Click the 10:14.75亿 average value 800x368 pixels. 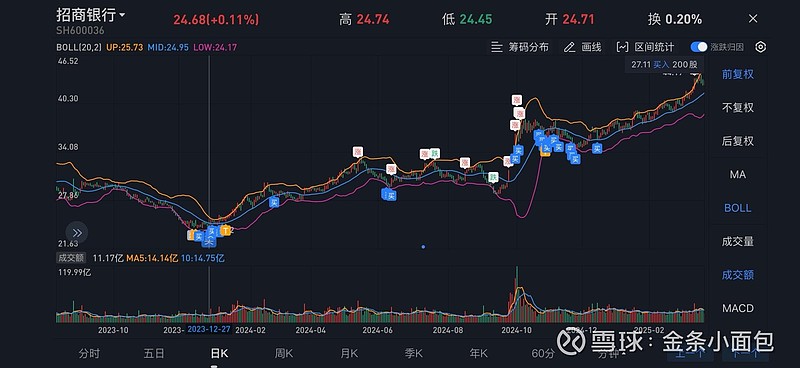point(203,258)
